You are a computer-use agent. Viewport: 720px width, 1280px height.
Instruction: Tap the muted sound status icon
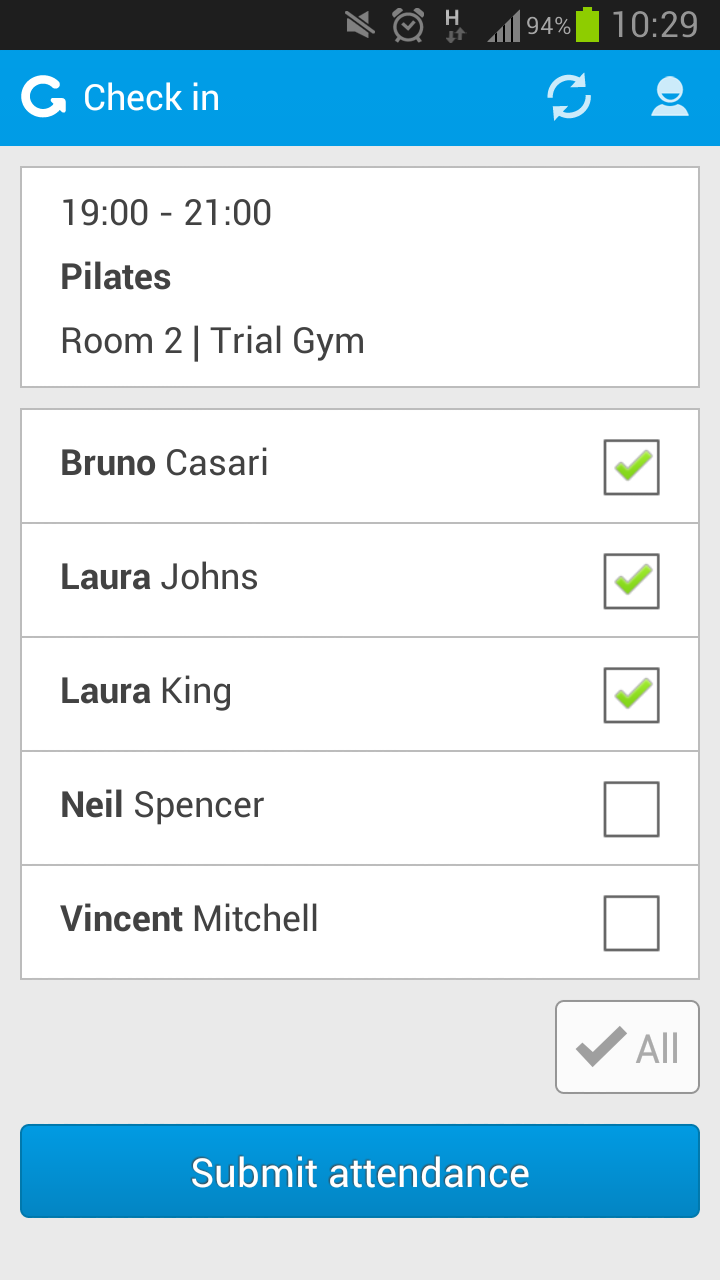360,25
